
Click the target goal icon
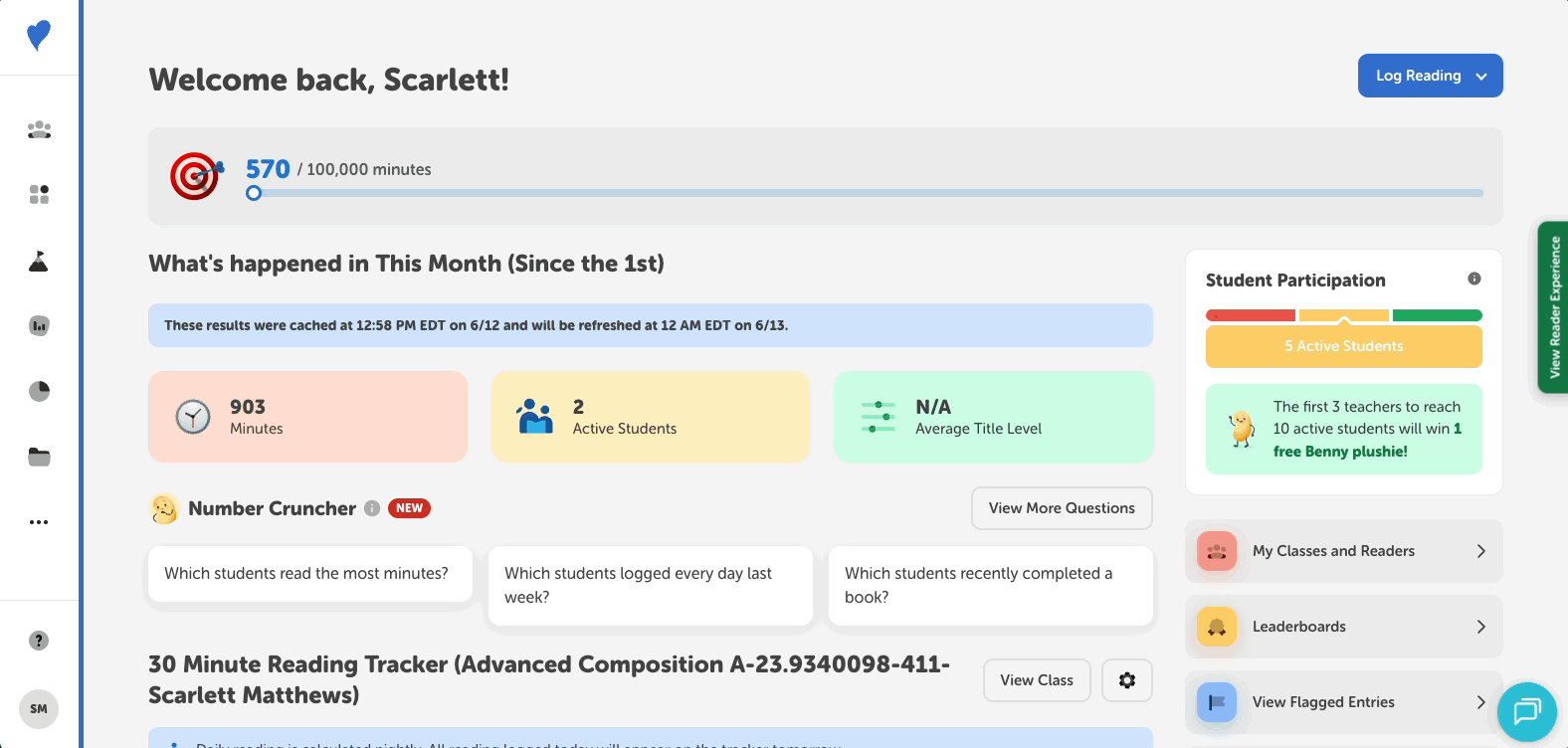click(196, 176)
